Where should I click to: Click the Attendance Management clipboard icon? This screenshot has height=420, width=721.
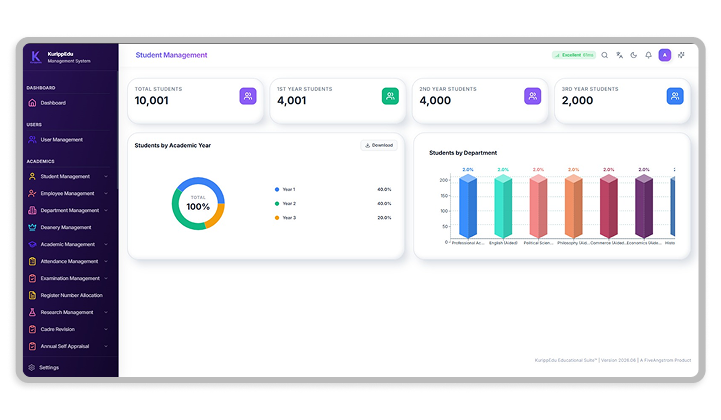point(32,261)
